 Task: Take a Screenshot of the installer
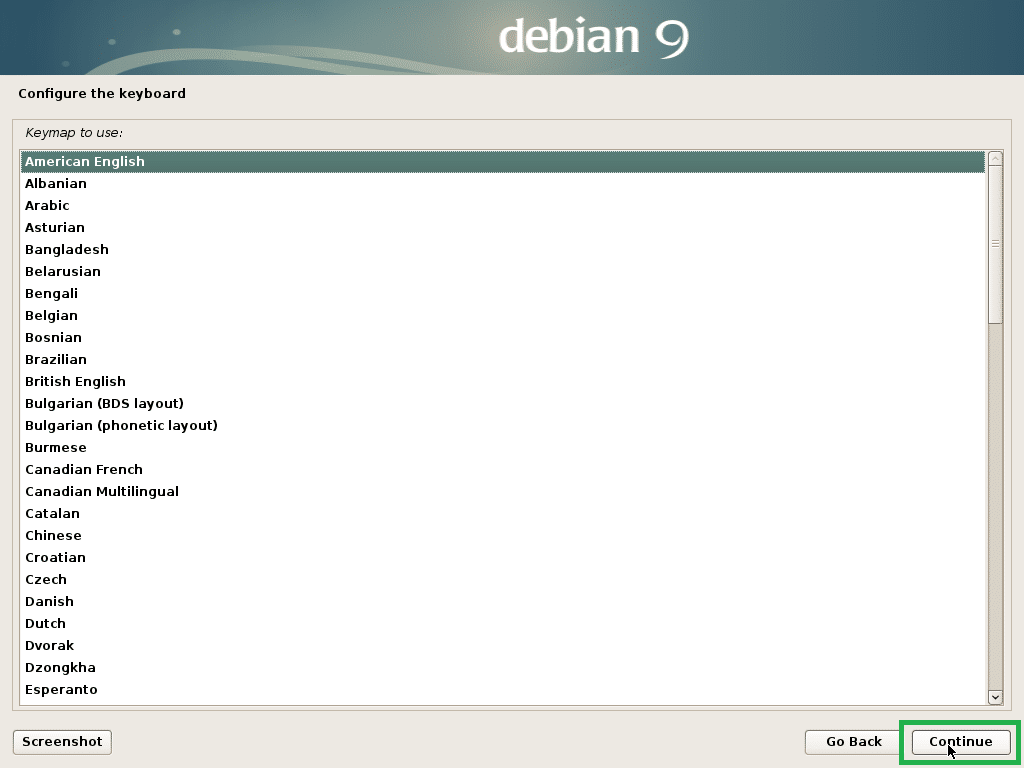pos(62,742)
